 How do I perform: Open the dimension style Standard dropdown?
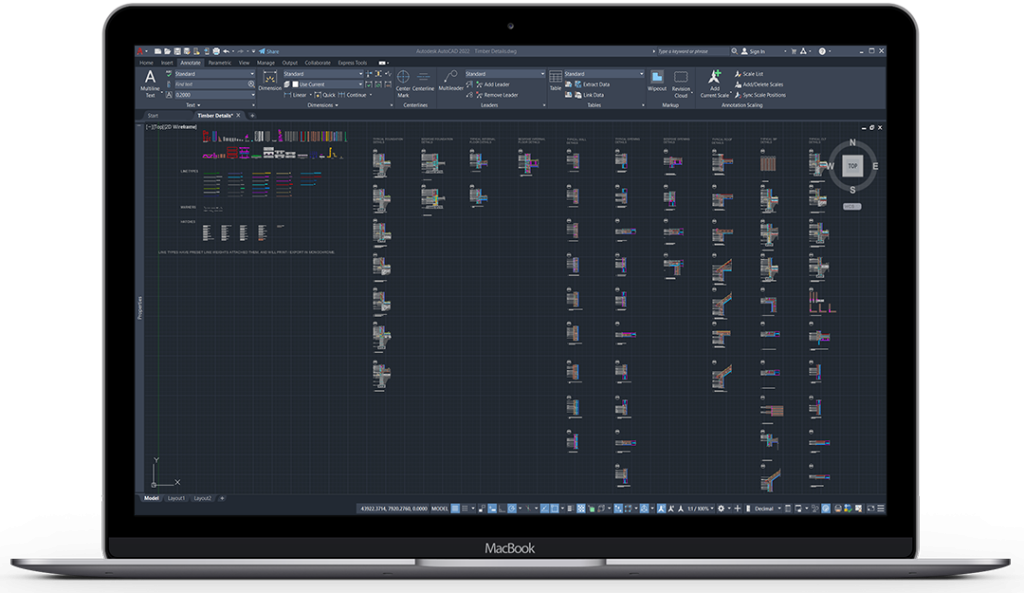coord(323,74)
